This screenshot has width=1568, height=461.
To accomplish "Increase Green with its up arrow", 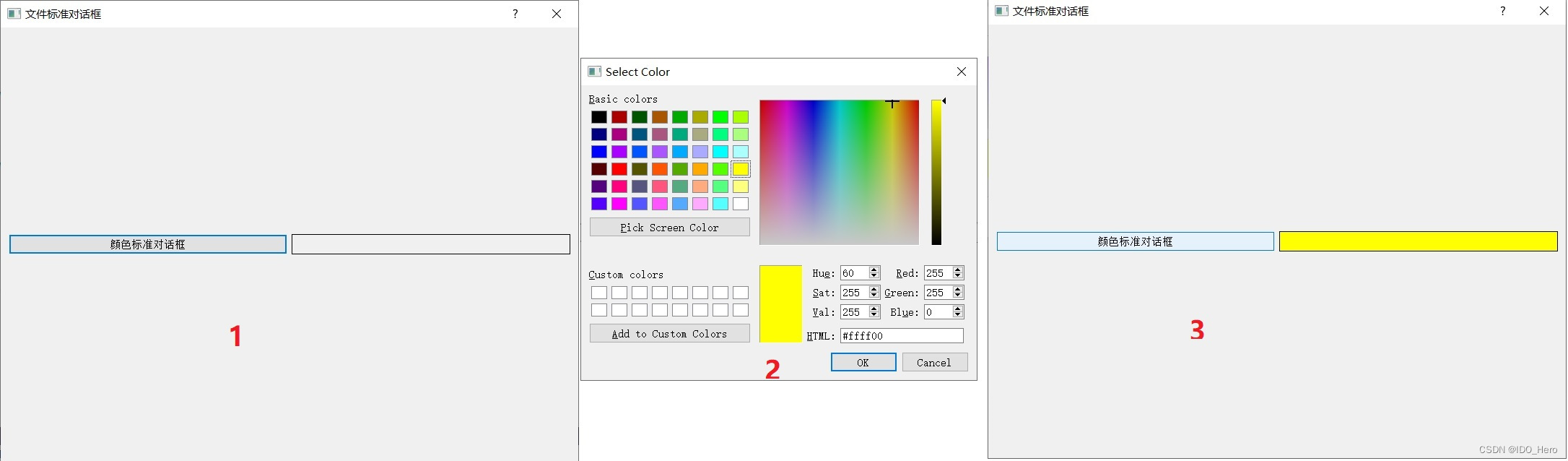I will pos(958,289).
